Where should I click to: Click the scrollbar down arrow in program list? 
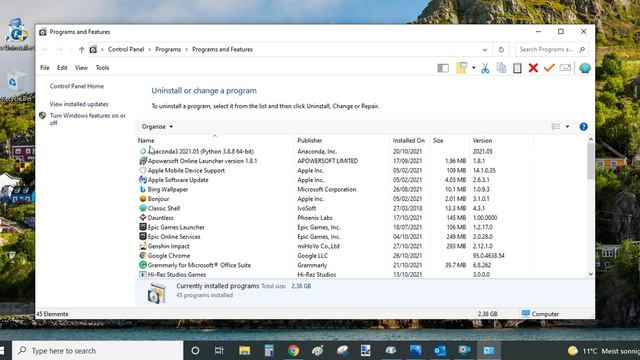590,274
